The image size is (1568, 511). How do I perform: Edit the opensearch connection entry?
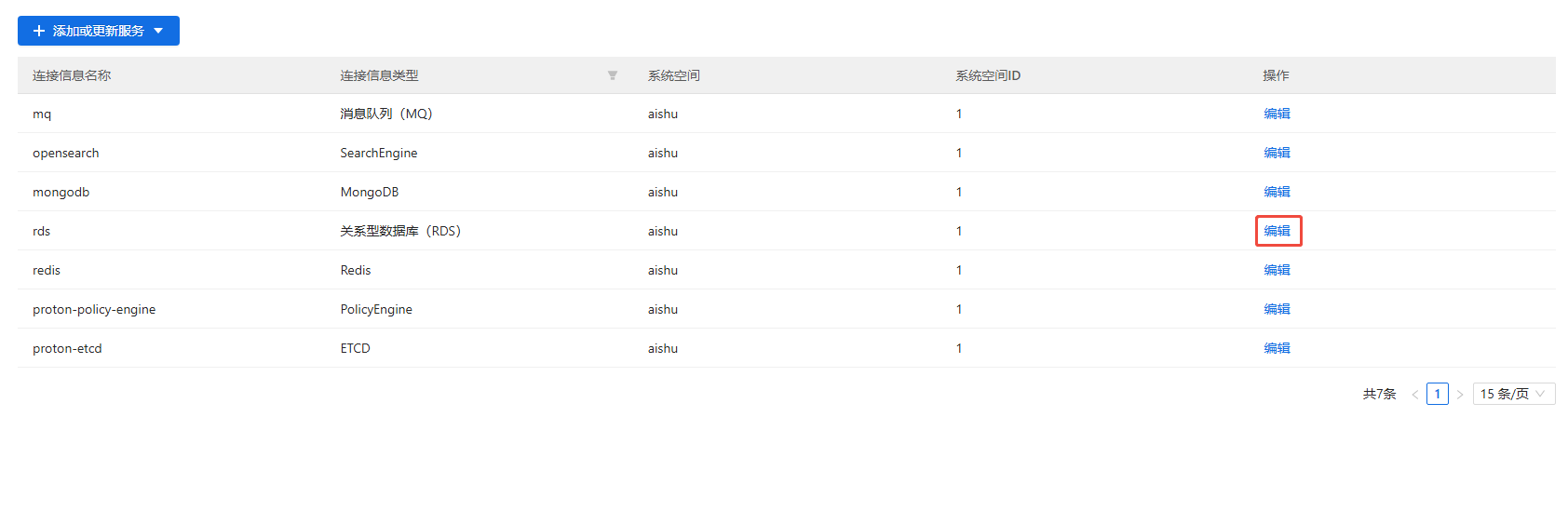pos(1277,153)
